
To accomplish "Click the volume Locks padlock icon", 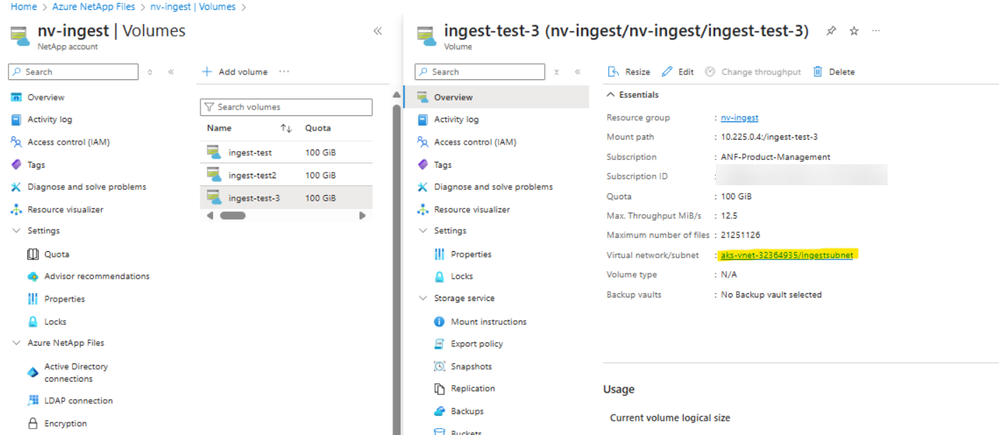I will (x=440, y=276).
